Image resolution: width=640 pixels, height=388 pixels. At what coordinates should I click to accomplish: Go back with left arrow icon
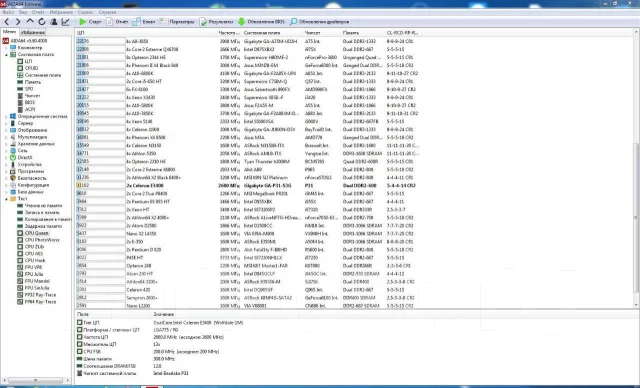tap(7, 22)
